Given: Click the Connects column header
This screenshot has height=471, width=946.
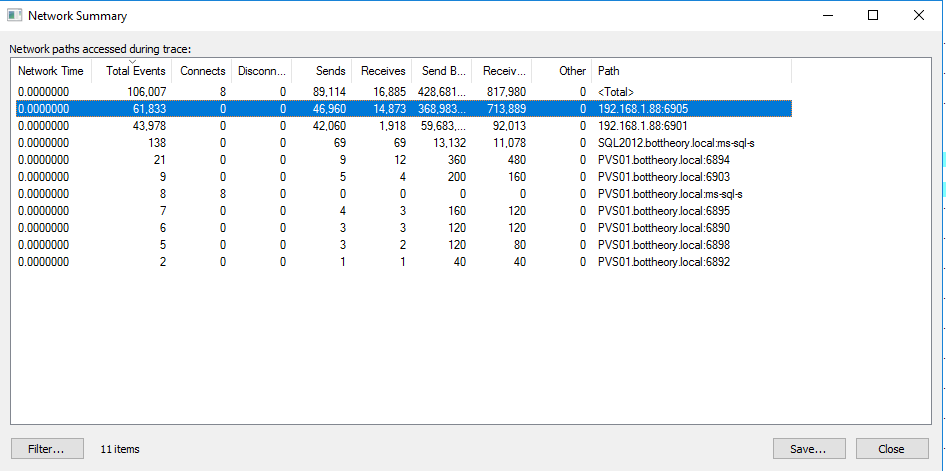Looking at the screenshot, I should coord(202,71).
